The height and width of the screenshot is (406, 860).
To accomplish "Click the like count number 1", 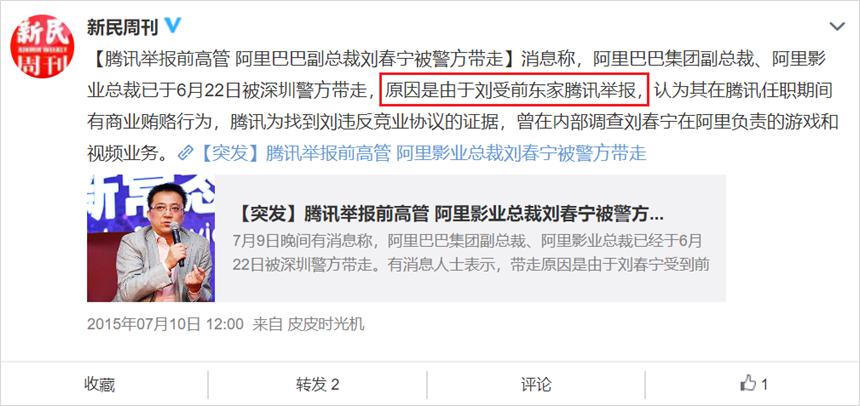I will click(765, 385).
